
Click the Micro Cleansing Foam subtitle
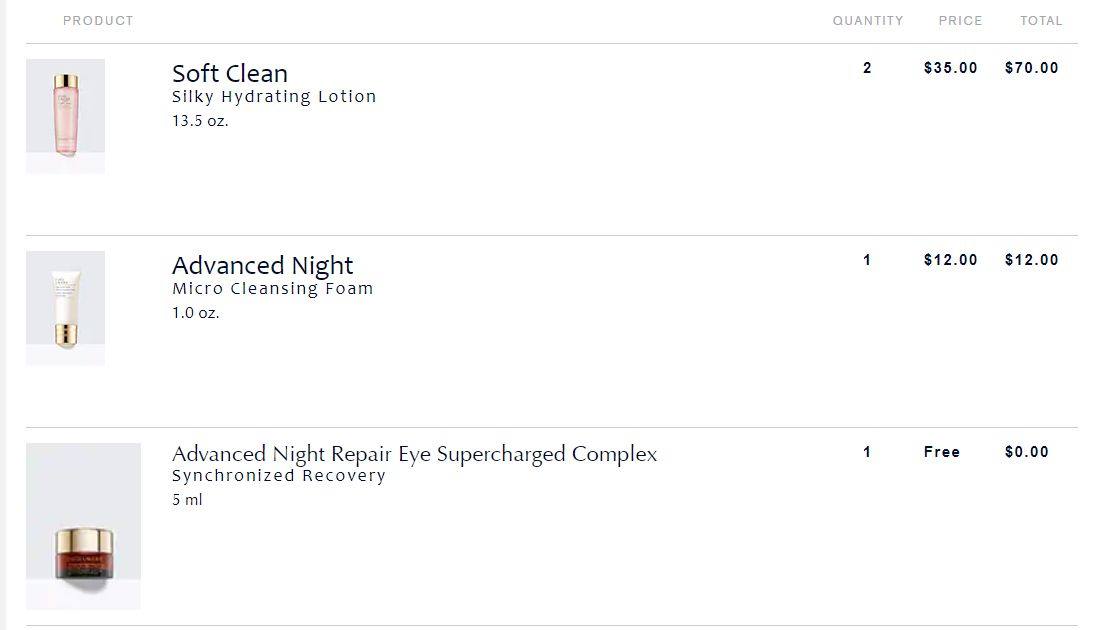tap(272, 288)
